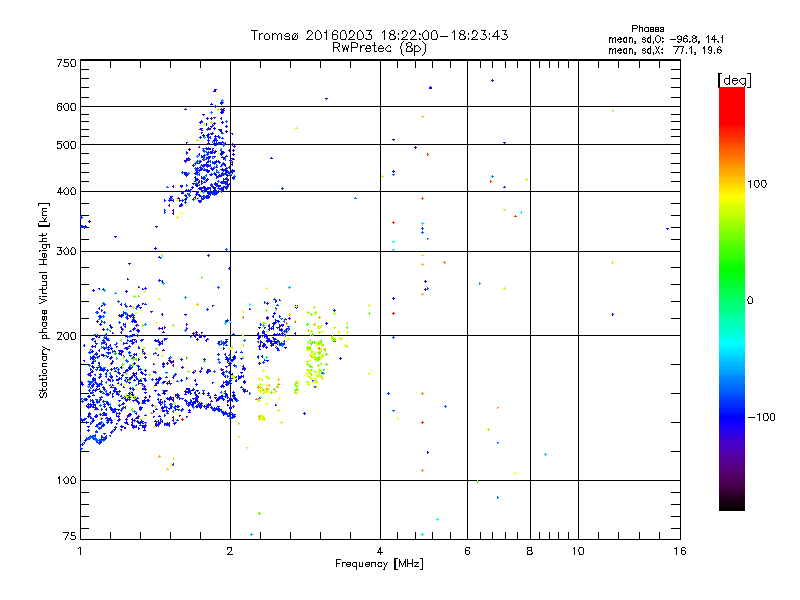Click the x-axis tick label '10'

coord(578,551)
